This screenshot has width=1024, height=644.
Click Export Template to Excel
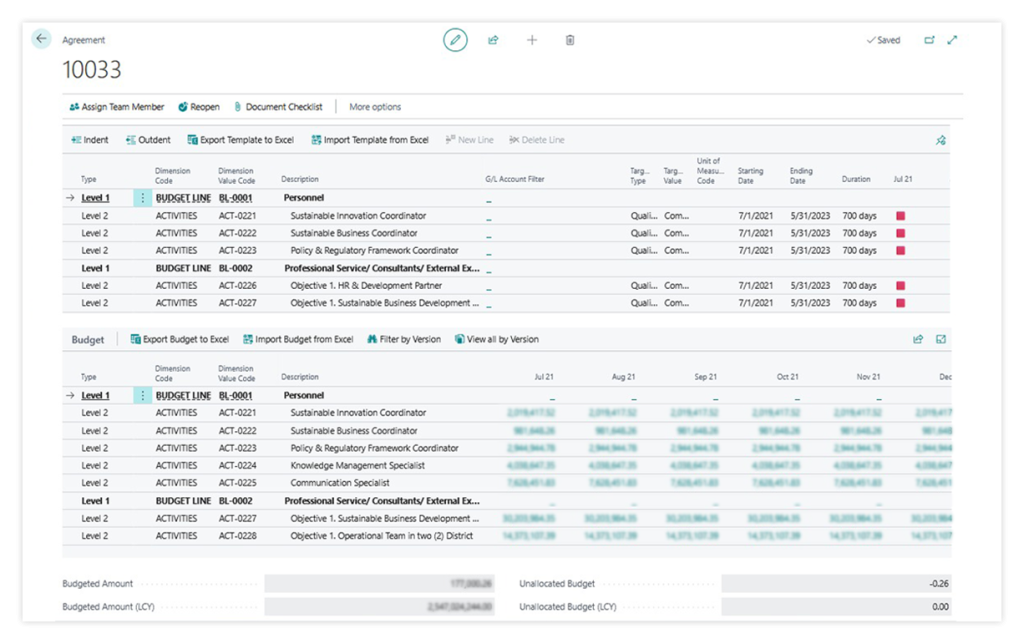point(240,140)
